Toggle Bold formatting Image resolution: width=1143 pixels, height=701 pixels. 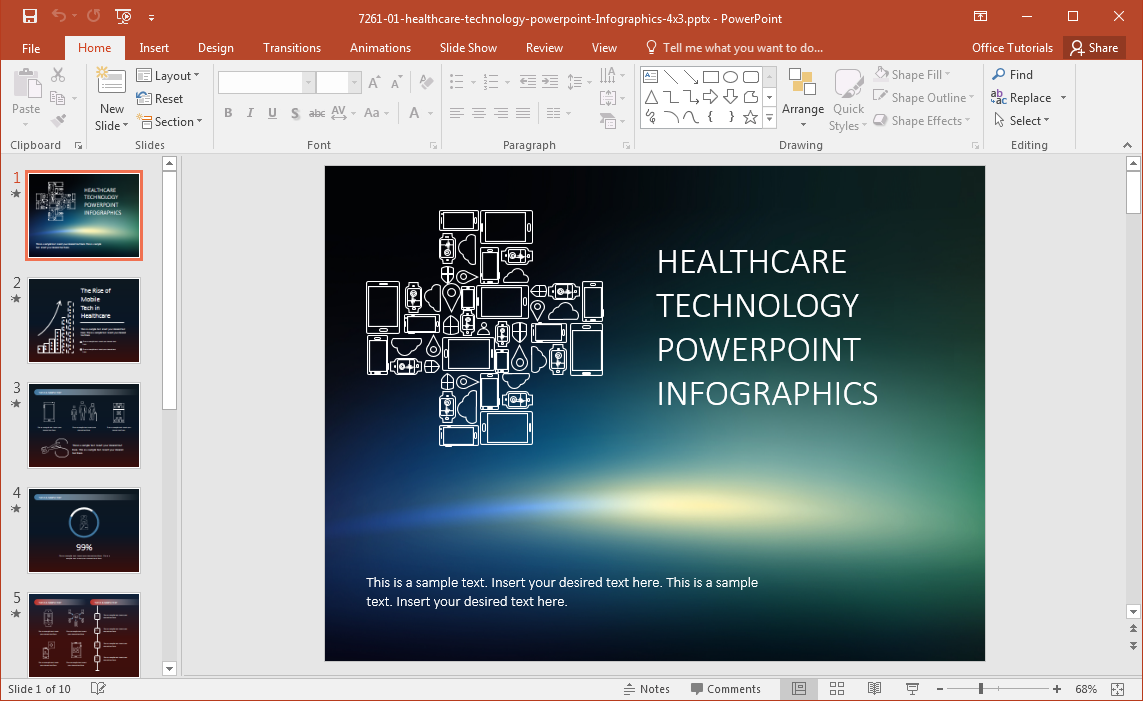point(228,113)
